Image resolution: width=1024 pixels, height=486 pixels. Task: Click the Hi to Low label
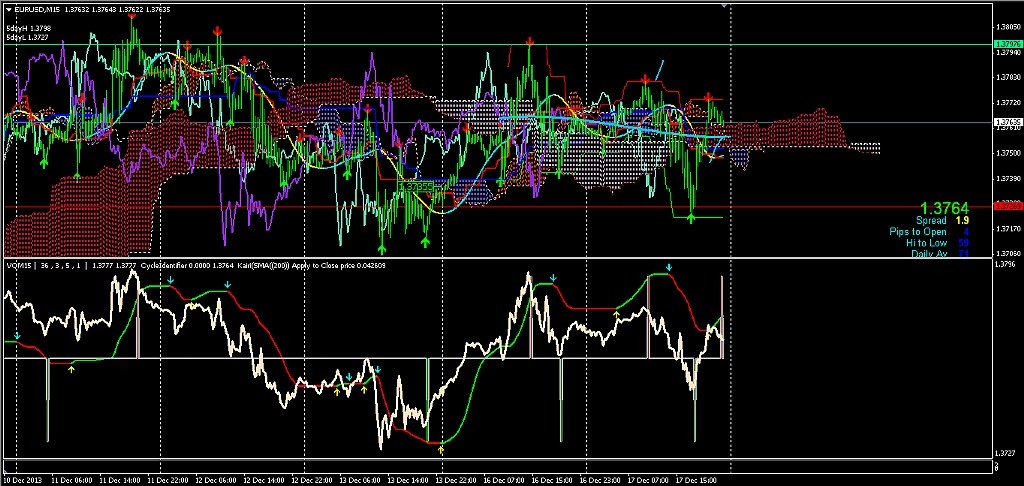coord(926,243)
